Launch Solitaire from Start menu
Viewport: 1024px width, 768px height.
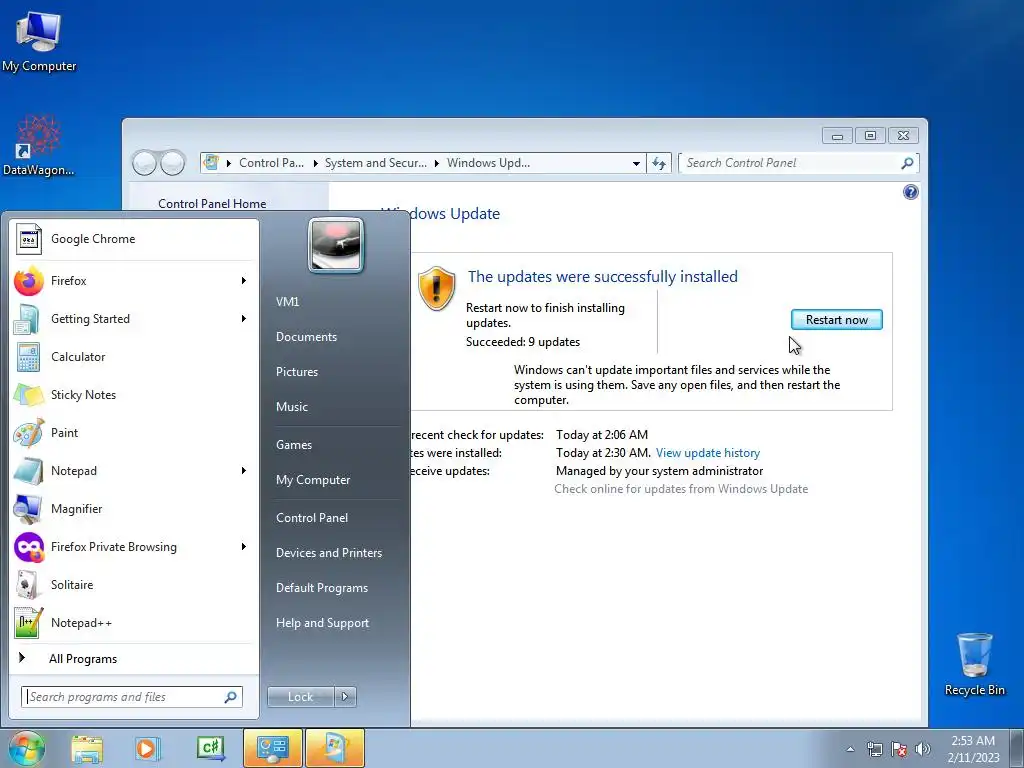[134, 584]
